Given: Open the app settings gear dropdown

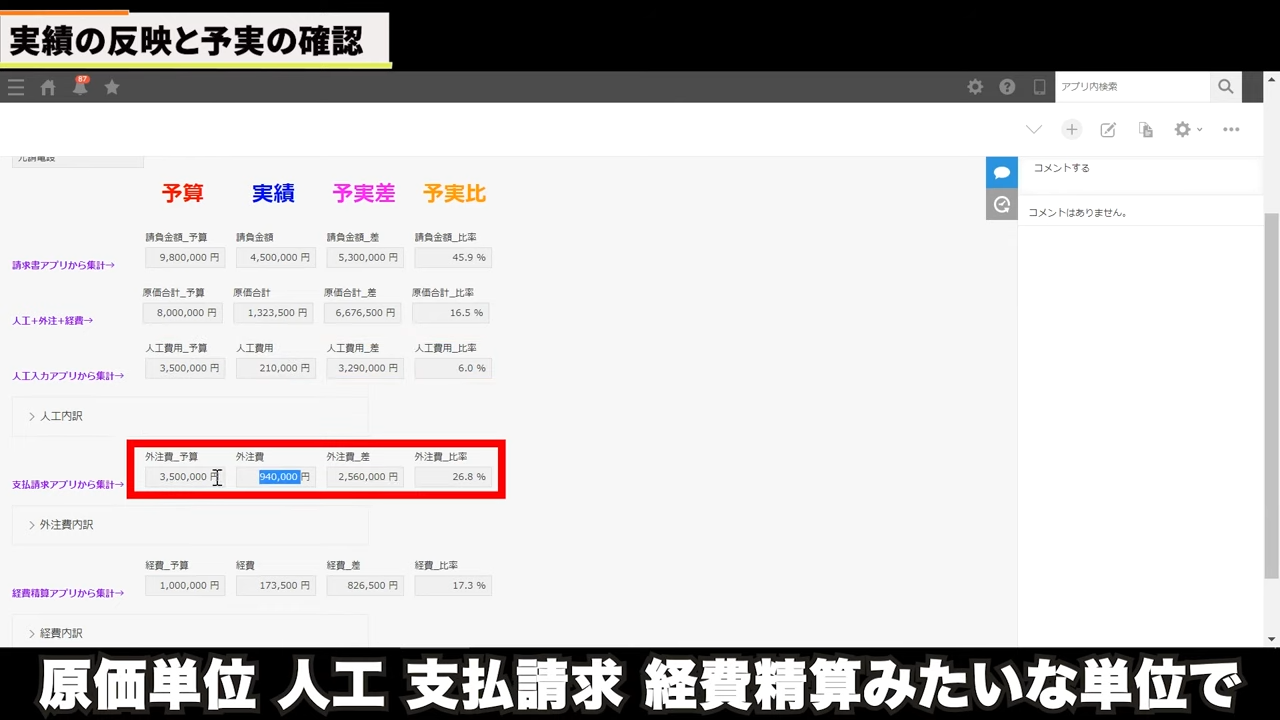Looking at the screenshot, I should [x=1187, y=130].
